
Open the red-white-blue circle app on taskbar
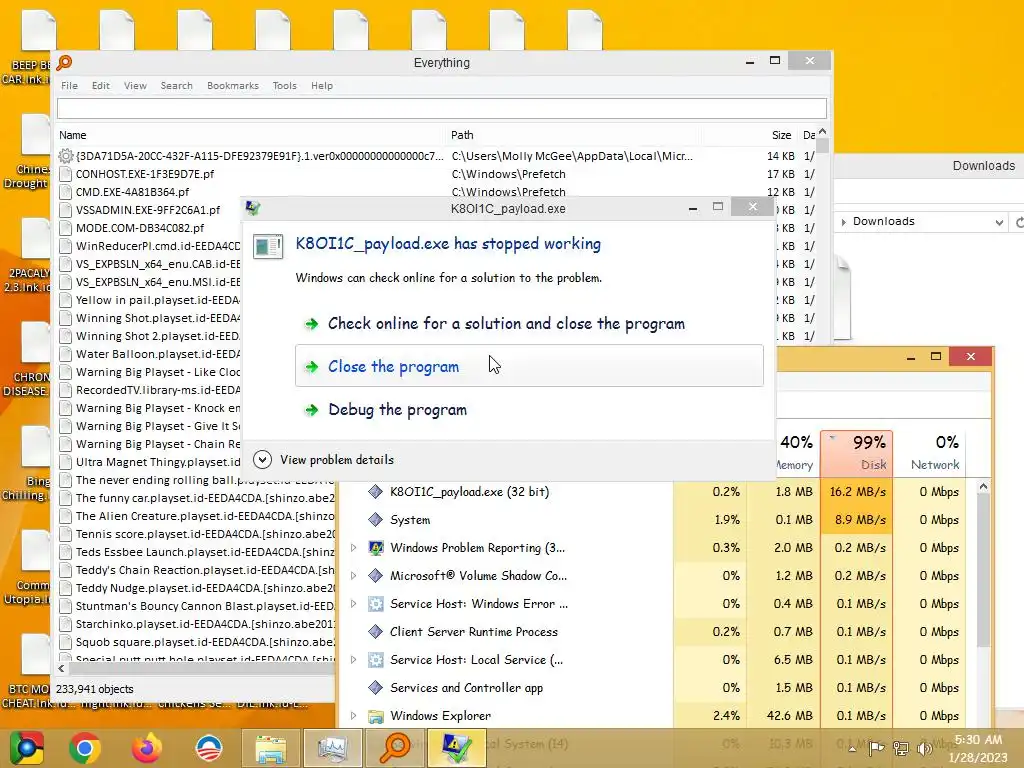pos(209,748)
